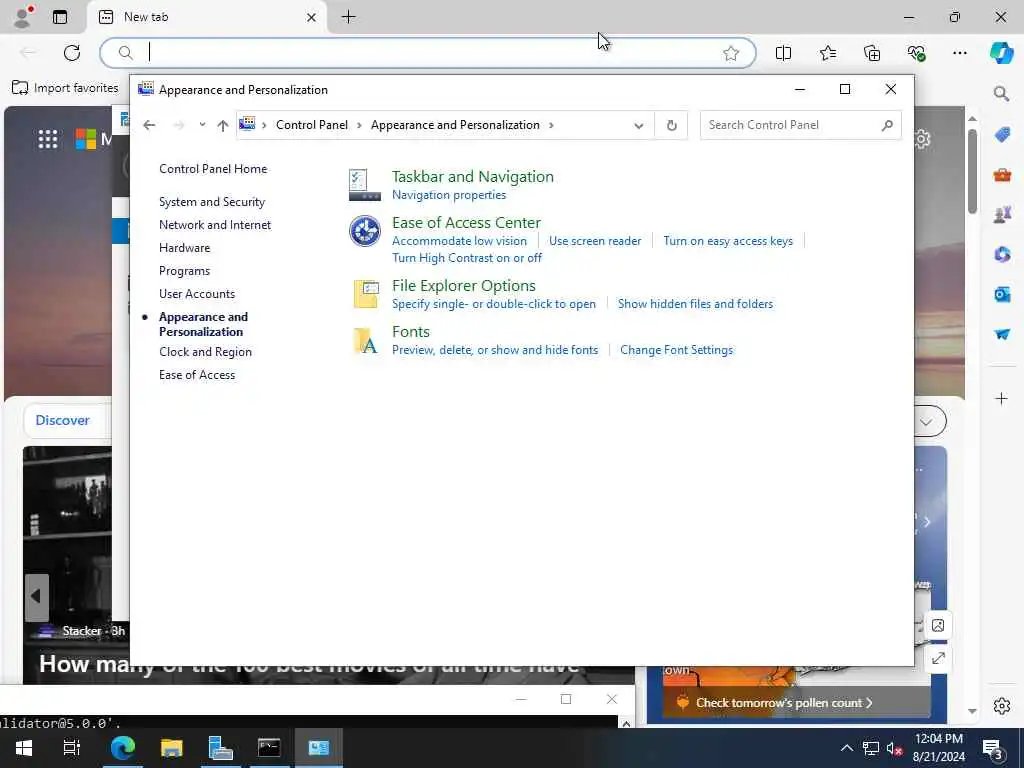Expand the address bar history dropdown
The width and height of the screenshot is (1024, 768).
(x=639, y=125)
